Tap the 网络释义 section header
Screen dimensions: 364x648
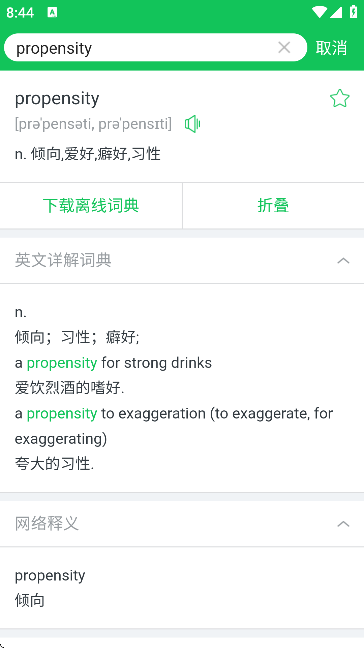pyautogui.click(x=182, y=524)
